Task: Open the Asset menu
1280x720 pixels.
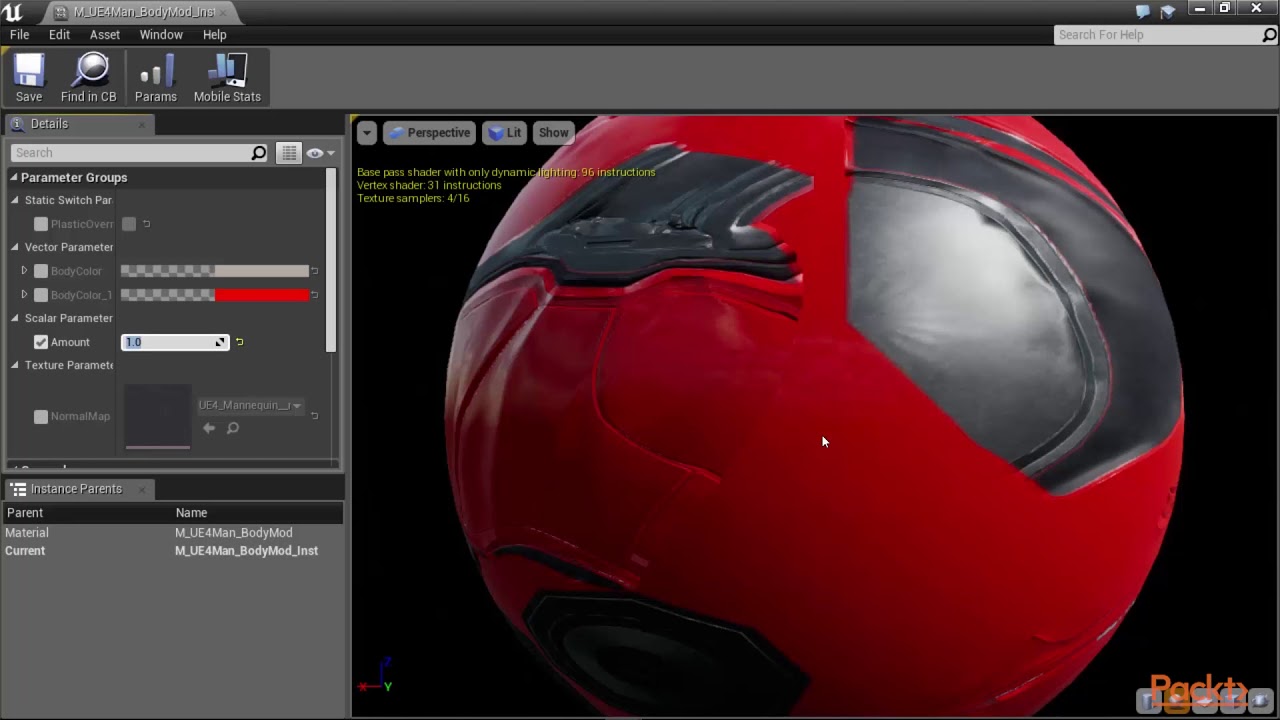Action: click(105, 35)
